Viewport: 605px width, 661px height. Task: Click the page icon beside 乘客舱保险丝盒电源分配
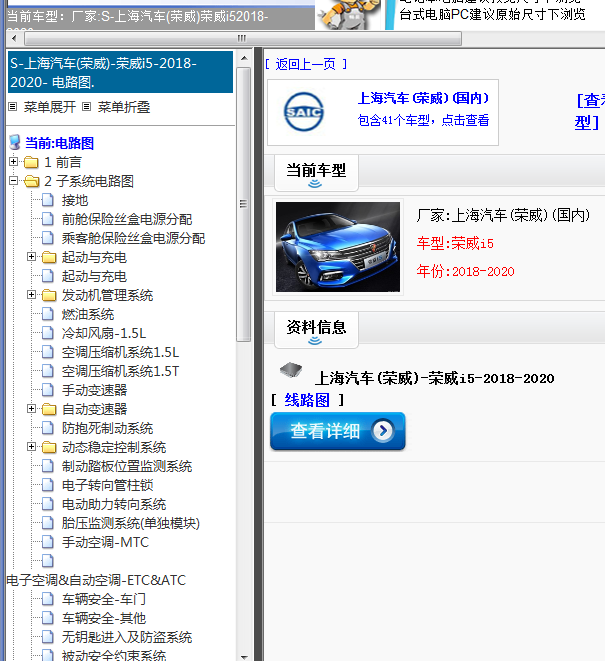click(x=48, y=238)
